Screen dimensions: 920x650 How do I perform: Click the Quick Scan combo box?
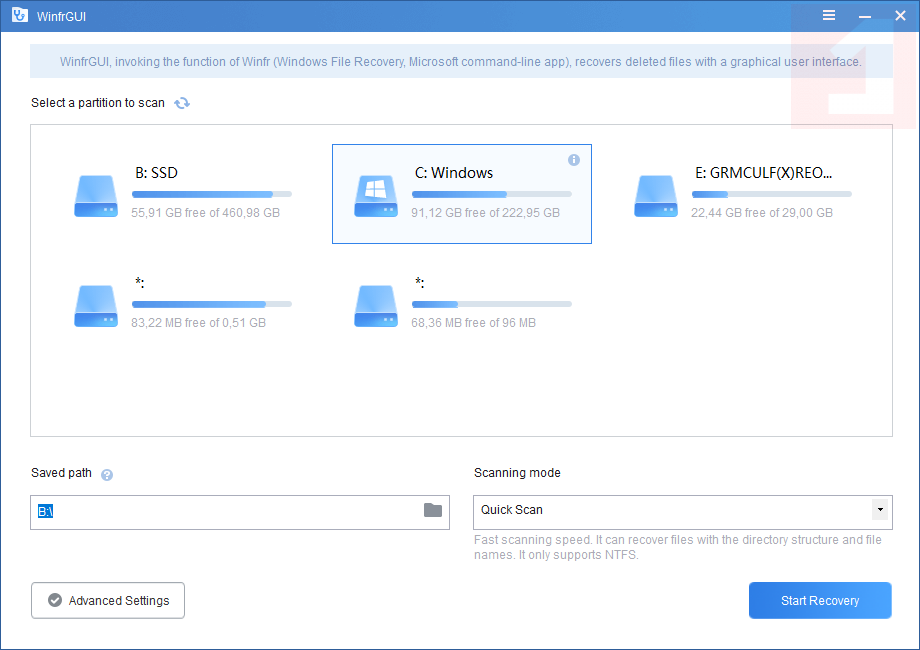[683, 512]
